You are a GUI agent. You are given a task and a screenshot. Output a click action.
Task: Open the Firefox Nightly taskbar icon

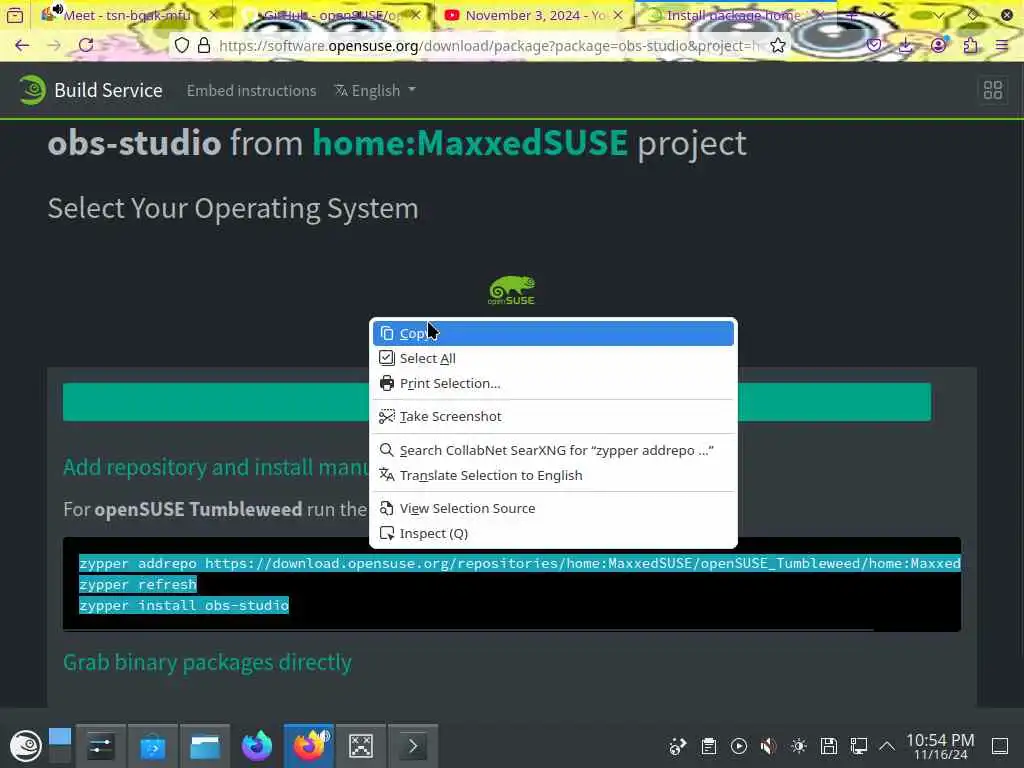(x=257, y=746)
